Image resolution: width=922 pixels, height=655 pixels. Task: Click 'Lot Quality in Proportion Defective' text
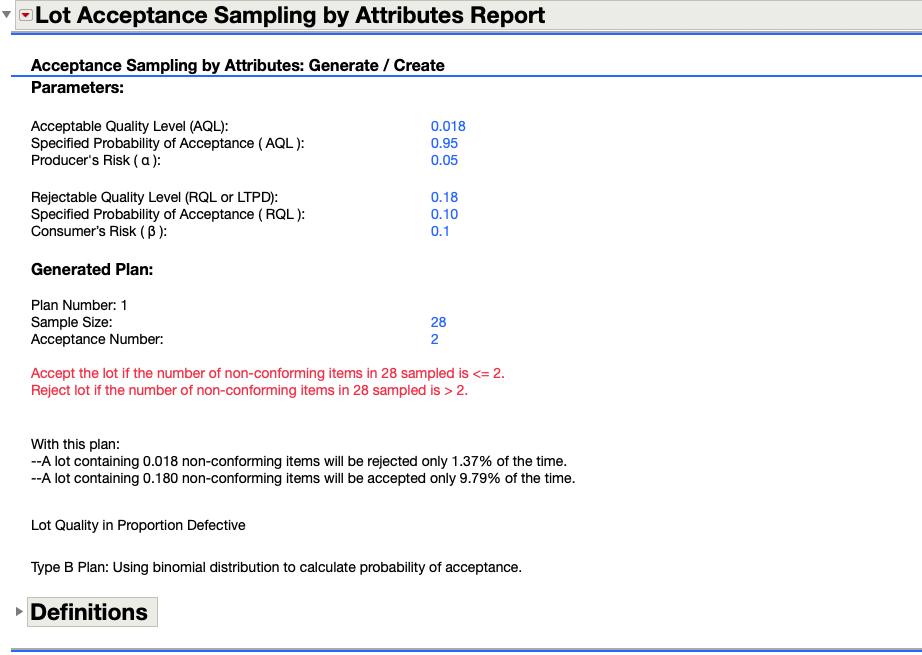[x=138, y=526]
